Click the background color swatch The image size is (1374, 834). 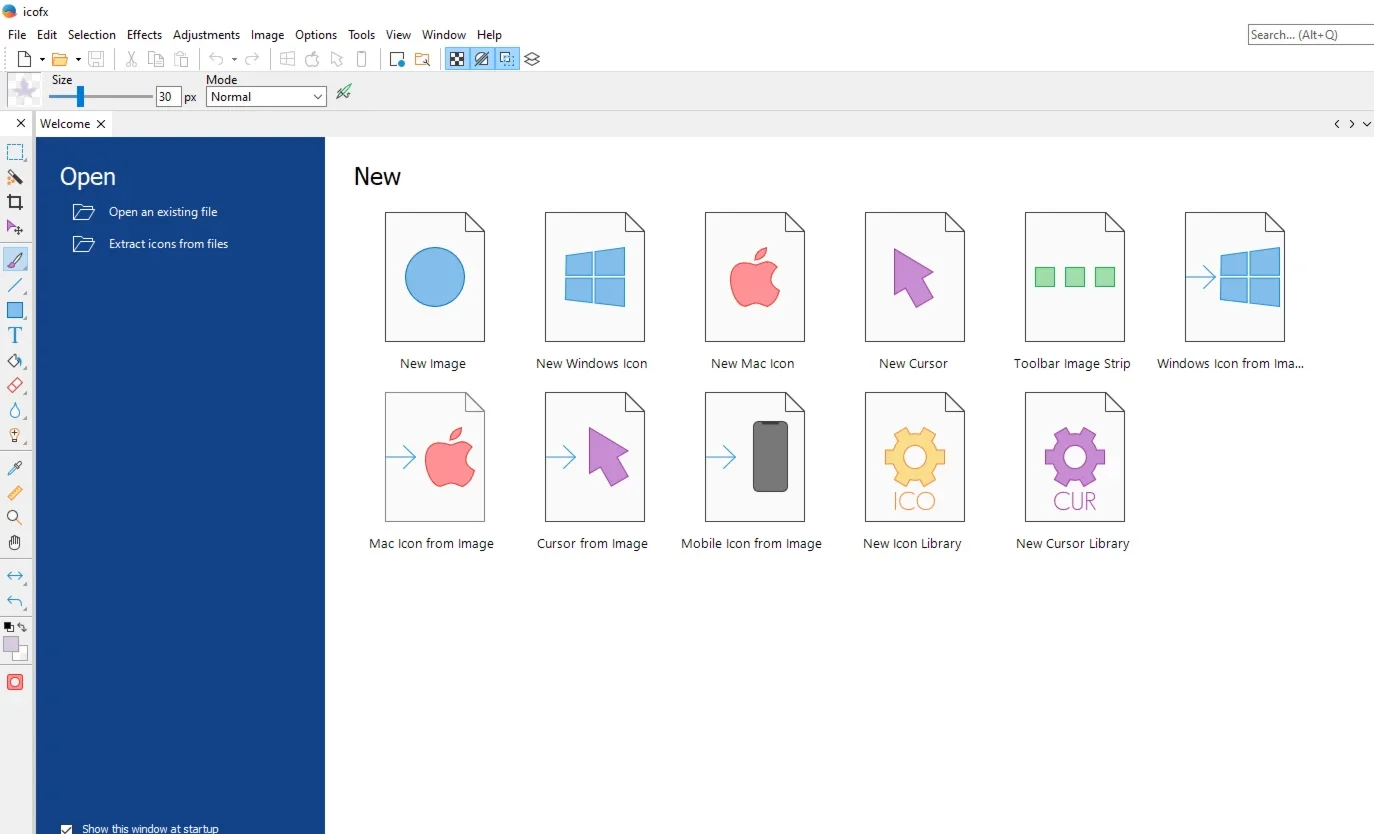click(22, 655)
